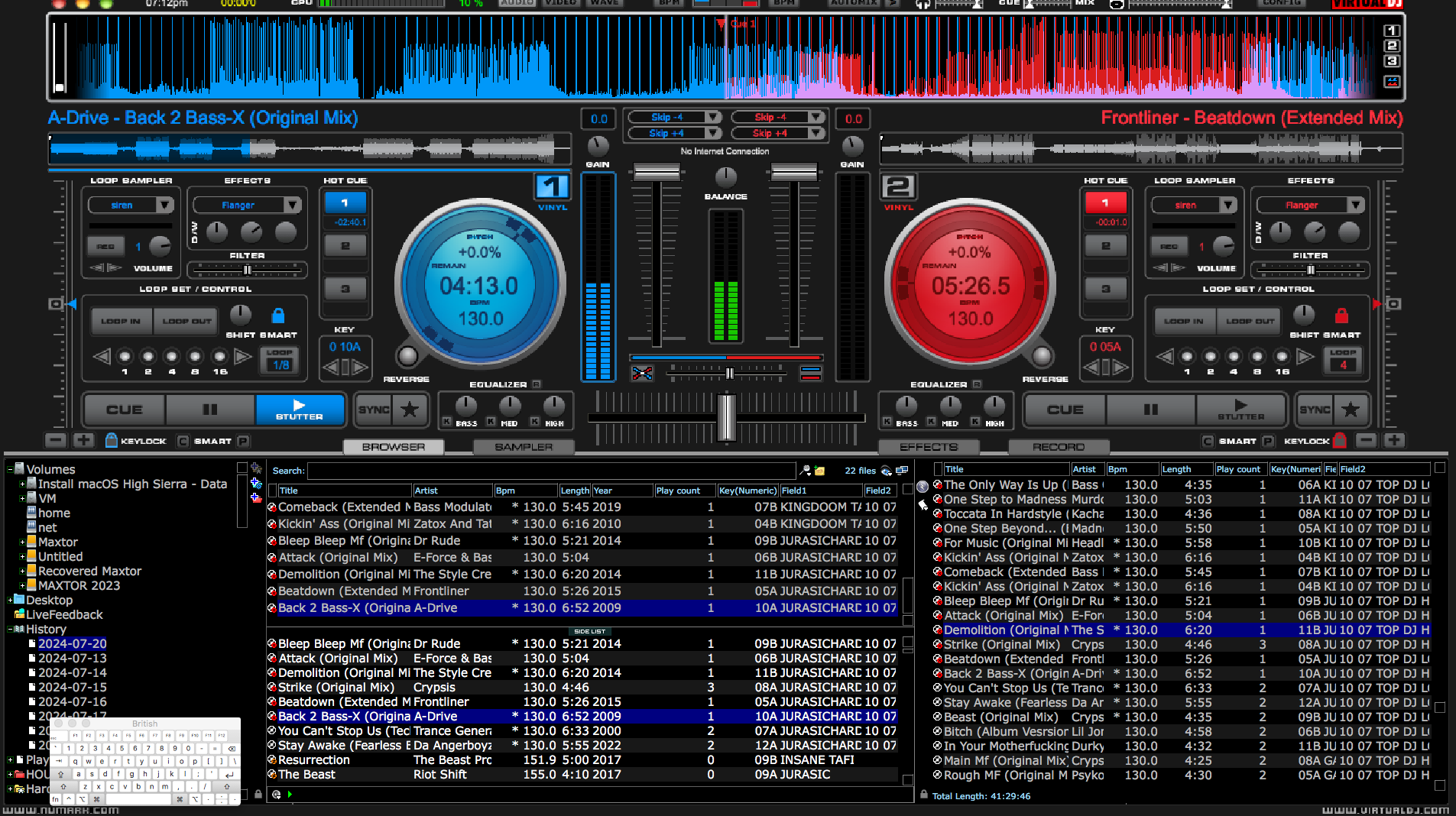Toggle deck 2 High kill K button
Viewport: 1456px width, 816px height.
click(975, 422)
